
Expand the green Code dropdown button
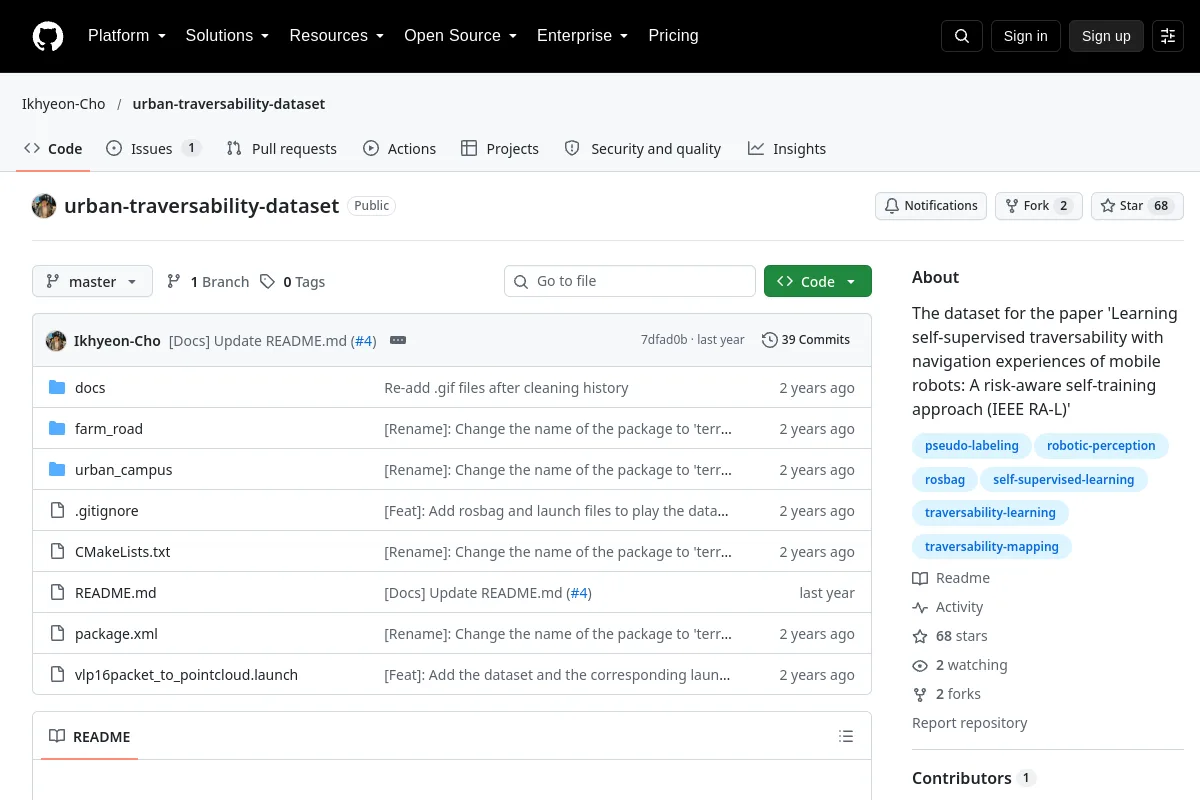click(818, 282)
